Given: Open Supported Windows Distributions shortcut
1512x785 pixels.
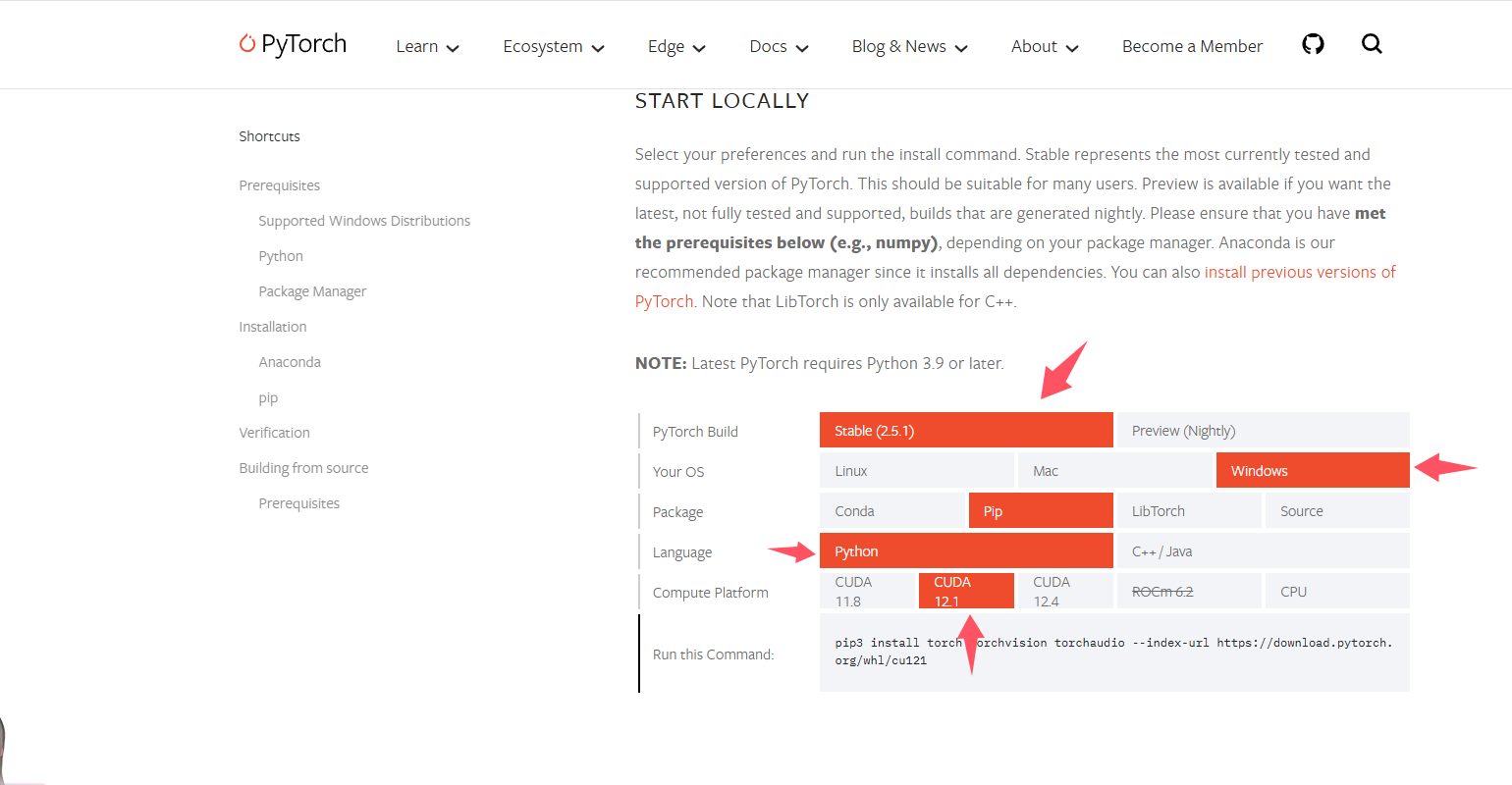Looking at the screenshot, I should click(364, 221).
